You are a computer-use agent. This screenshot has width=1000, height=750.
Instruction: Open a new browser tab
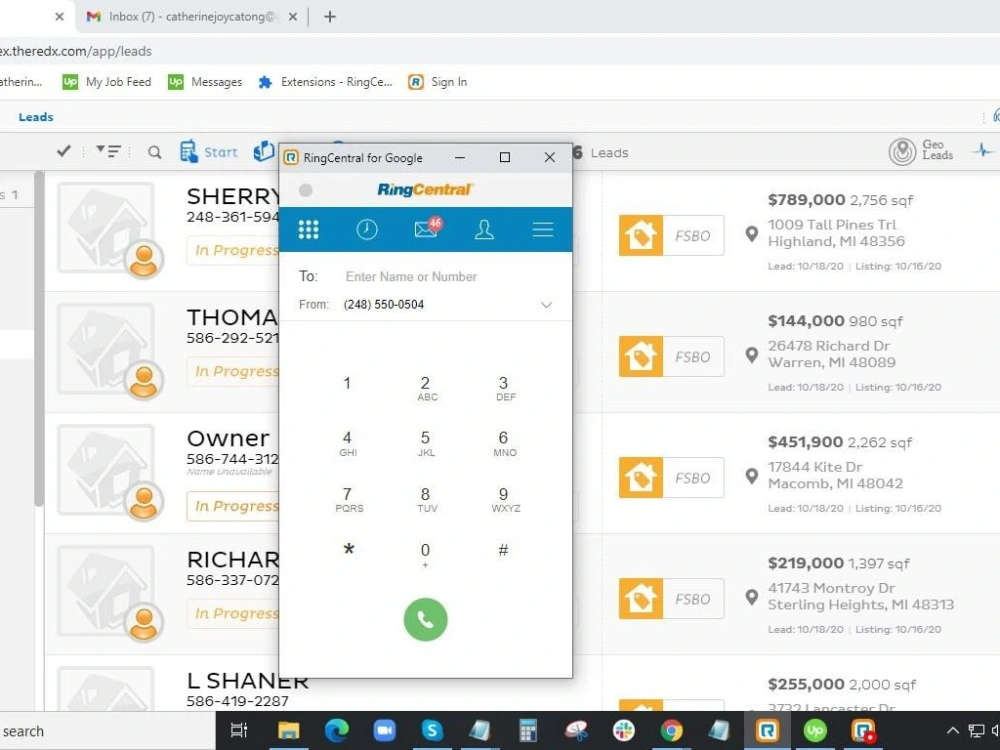(x=330, y=17)
